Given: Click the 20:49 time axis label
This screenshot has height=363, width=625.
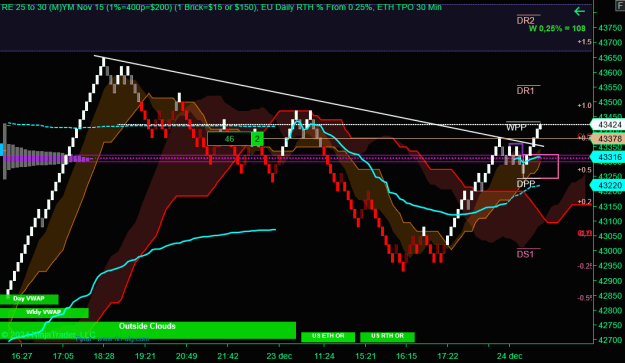Looking at the screenshot, I should click(187, 356).
